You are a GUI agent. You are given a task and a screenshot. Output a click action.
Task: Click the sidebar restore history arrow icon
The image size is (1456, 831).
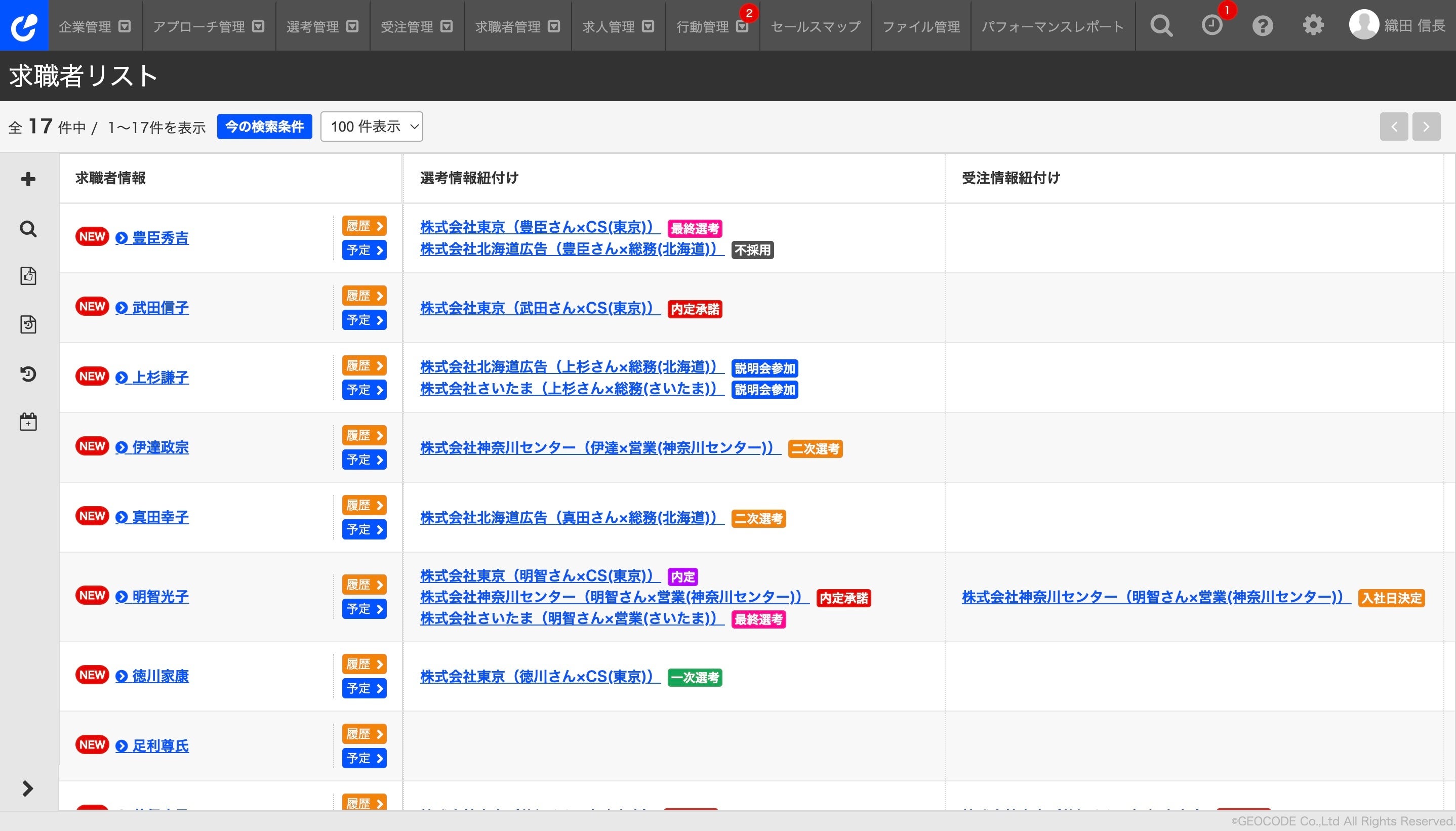[x=28, y=374]
